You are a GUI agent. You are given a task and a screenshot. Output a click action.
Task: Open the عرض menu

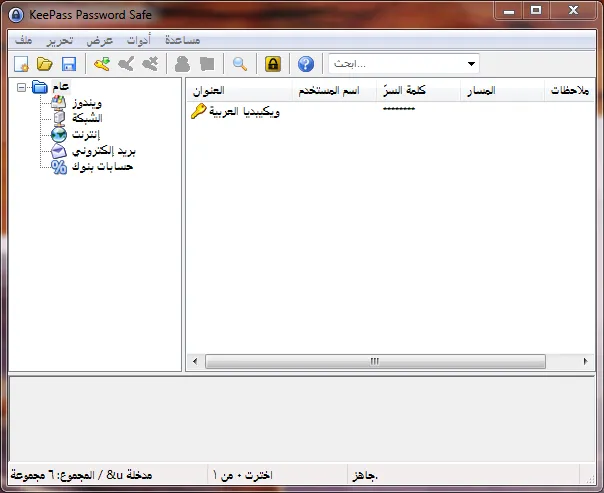coord(100,40)
